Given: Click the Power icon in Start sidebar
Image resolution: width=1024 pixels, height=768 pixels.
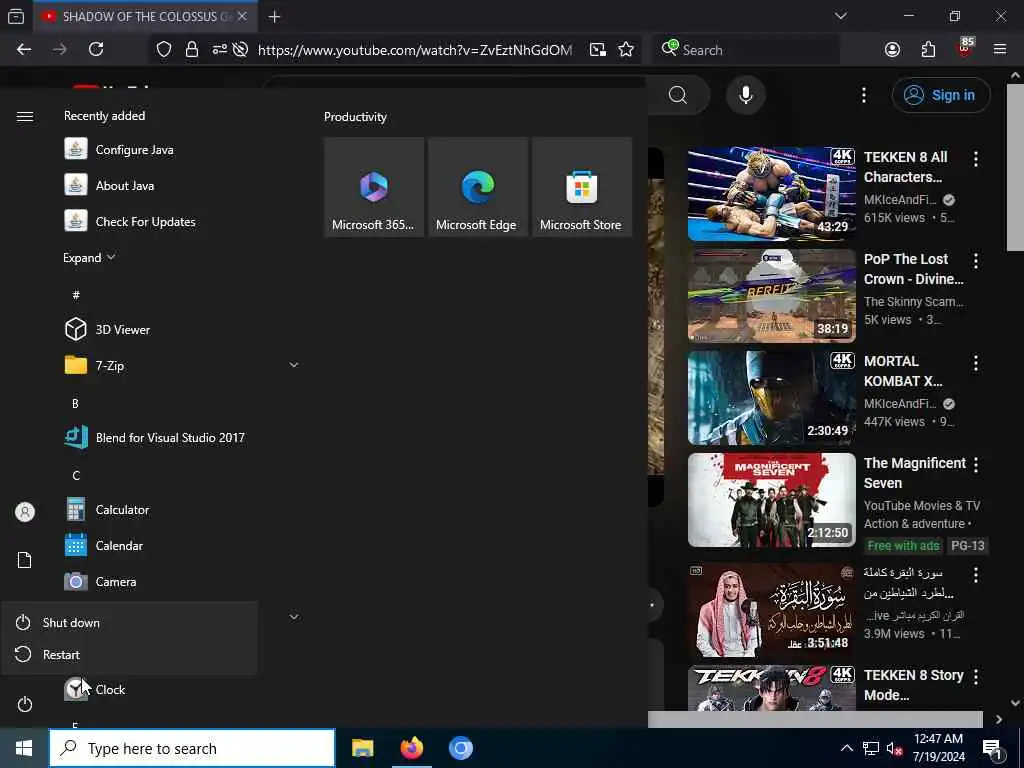Looking at the screenshot, I should tap(25, 704).
